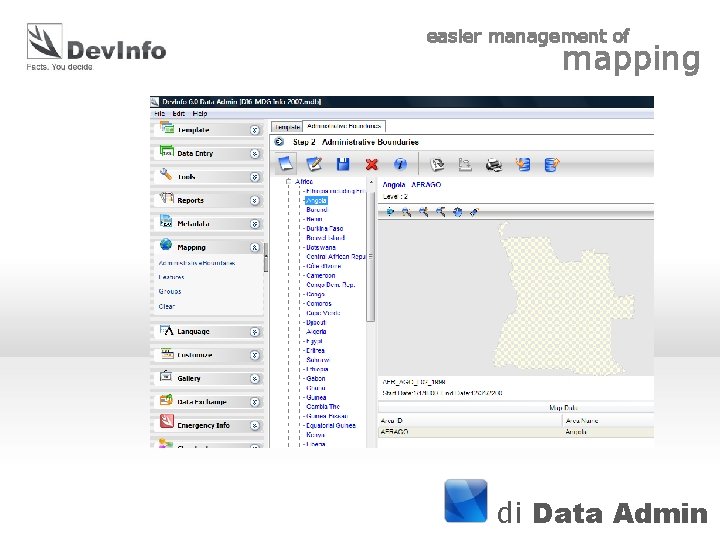Click the new map toolbar icon

point(286,163)
